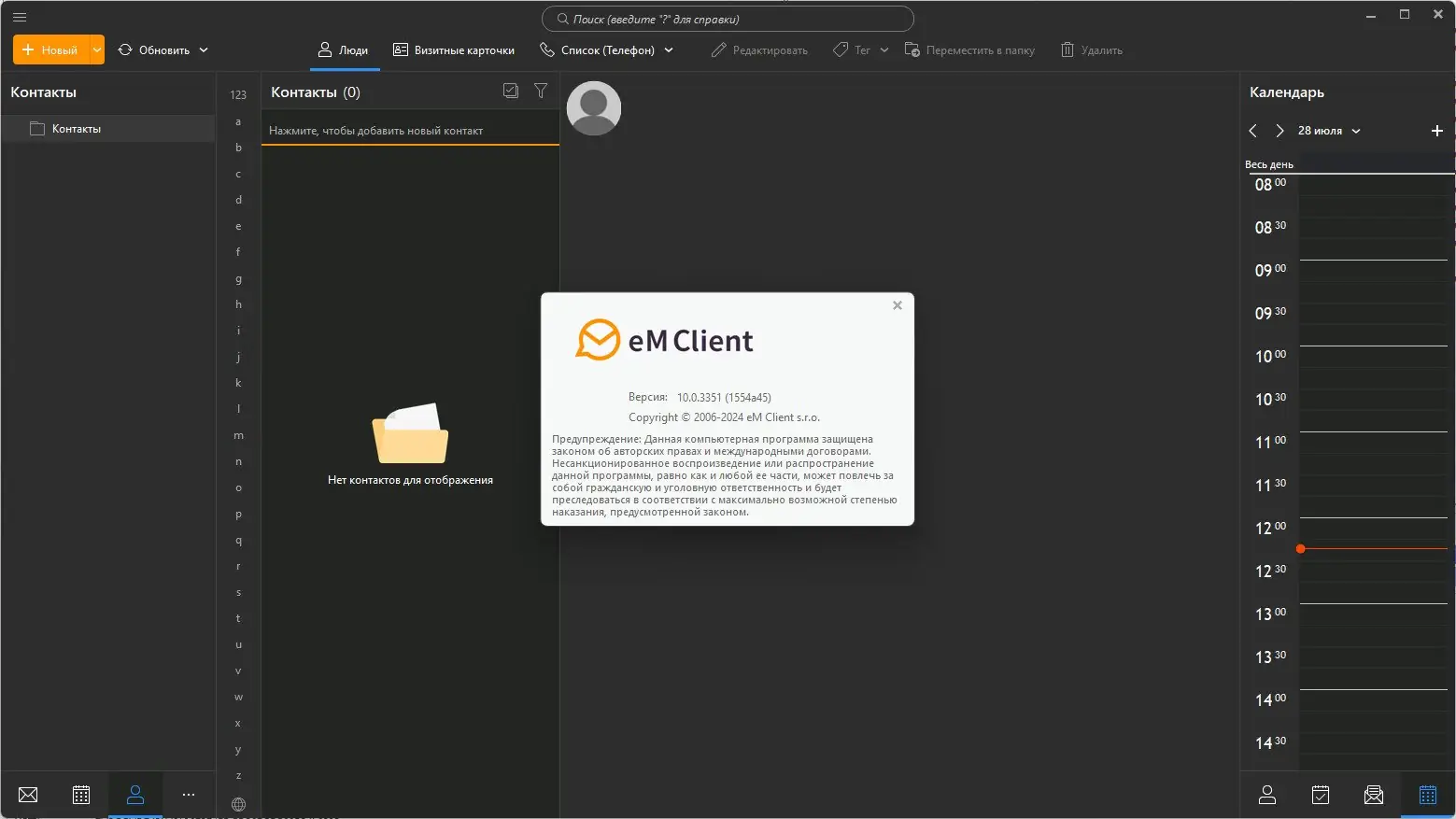Click the add new contact field
1456x819 pixels.
[x=410, y=131]
